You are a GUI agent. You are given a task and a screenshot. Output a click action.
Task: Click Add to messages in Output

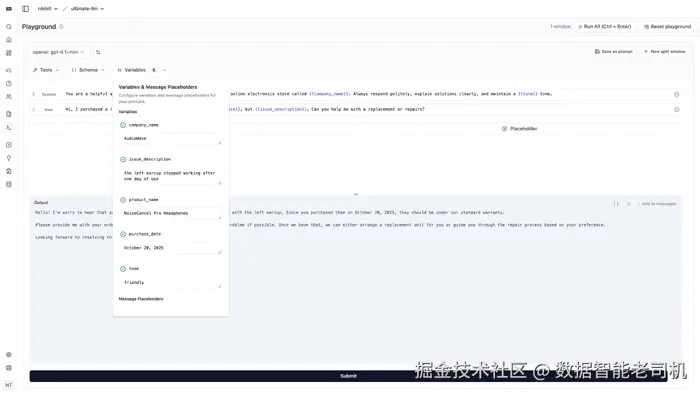[657, 204]
